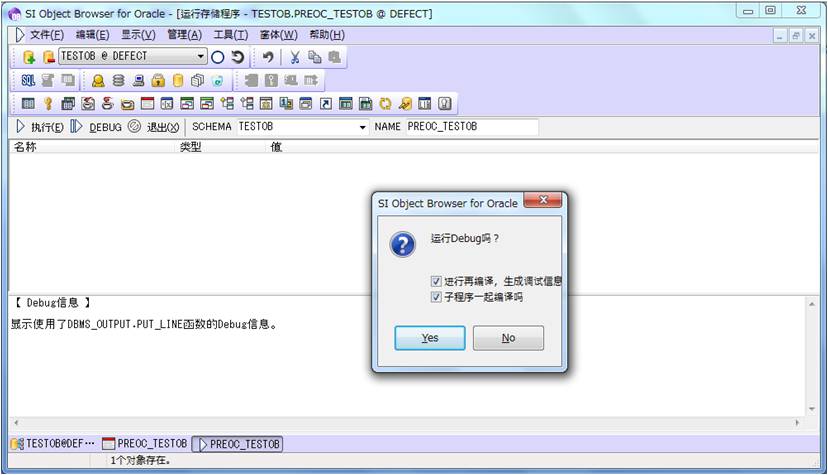Click the connect to database icon
This screenshot has width=828, height=475.
click(x=29, y=57)
